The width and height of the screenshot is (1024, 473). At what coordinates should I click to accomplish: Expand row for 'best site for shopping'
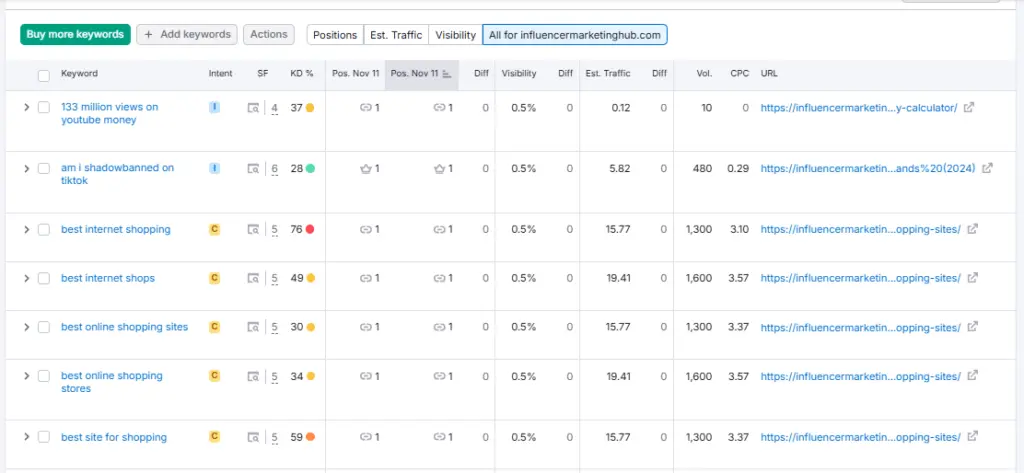(27, 437)
